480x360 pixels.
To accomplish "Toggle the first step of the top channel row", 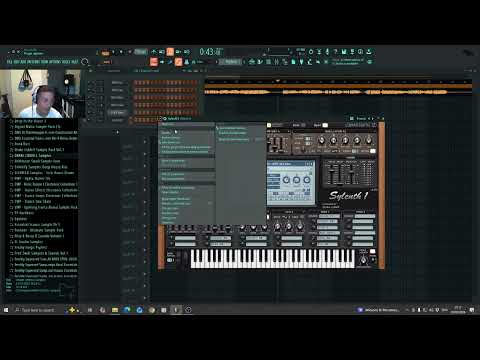I will (136, 82).
